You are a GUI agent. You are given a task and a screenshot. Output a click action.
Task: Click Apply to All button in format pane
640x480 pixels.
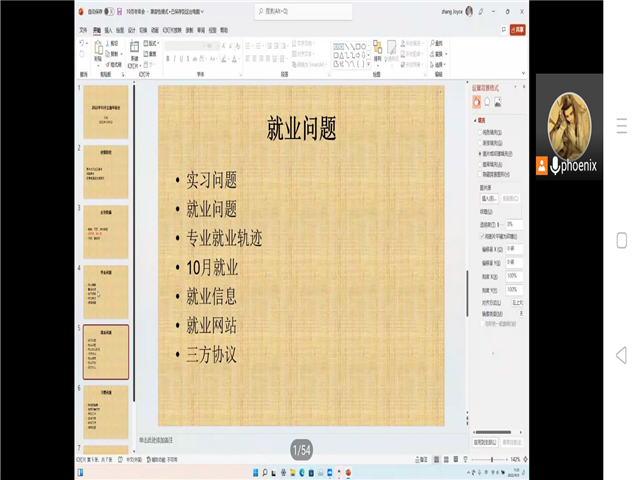pyautogui.click(x=484, y=441)
